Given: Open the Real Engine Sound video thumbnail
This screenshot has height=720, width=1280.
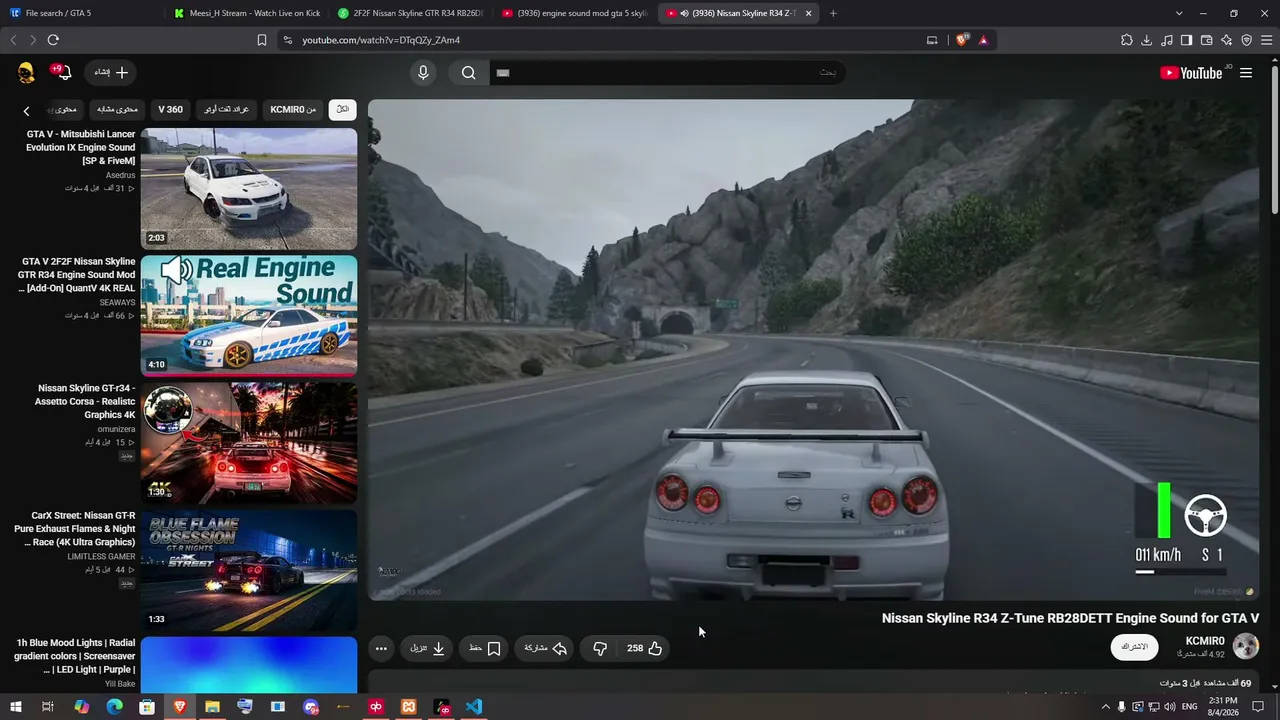Looking at the screenshot, I should pos(249,316).
